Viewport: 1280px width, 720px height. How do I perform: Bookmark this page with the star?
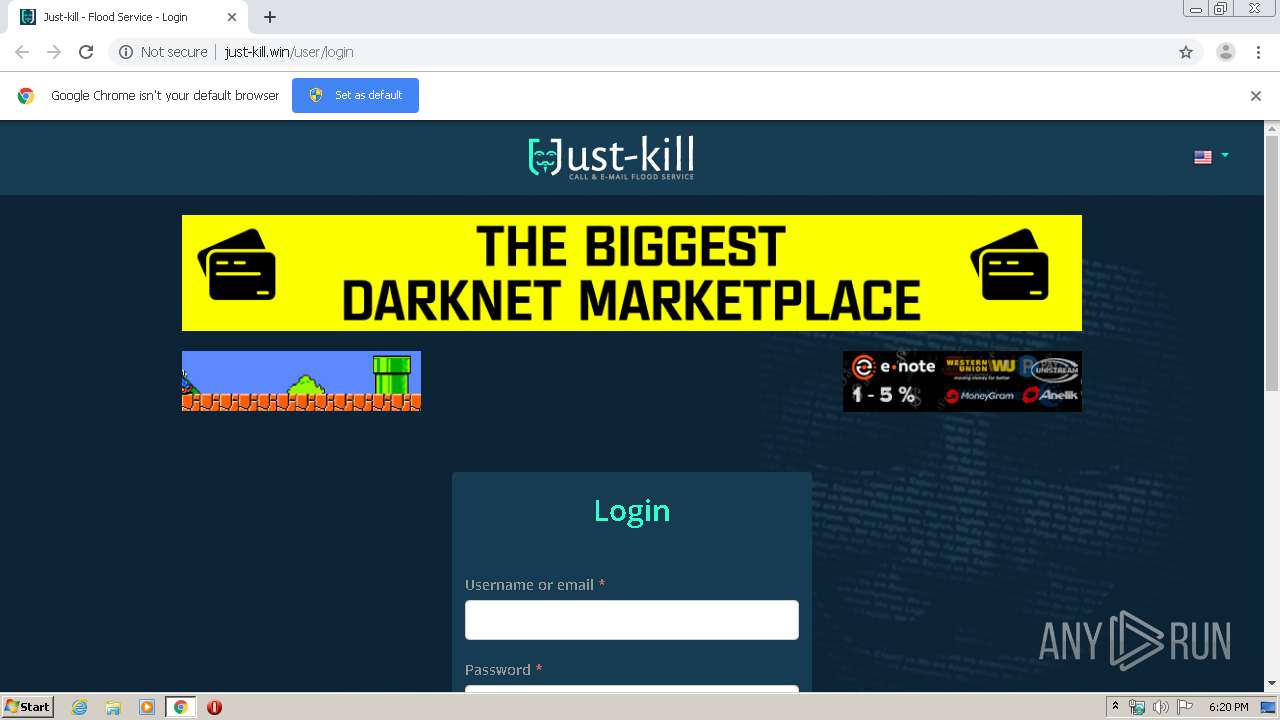(1186, 52)
